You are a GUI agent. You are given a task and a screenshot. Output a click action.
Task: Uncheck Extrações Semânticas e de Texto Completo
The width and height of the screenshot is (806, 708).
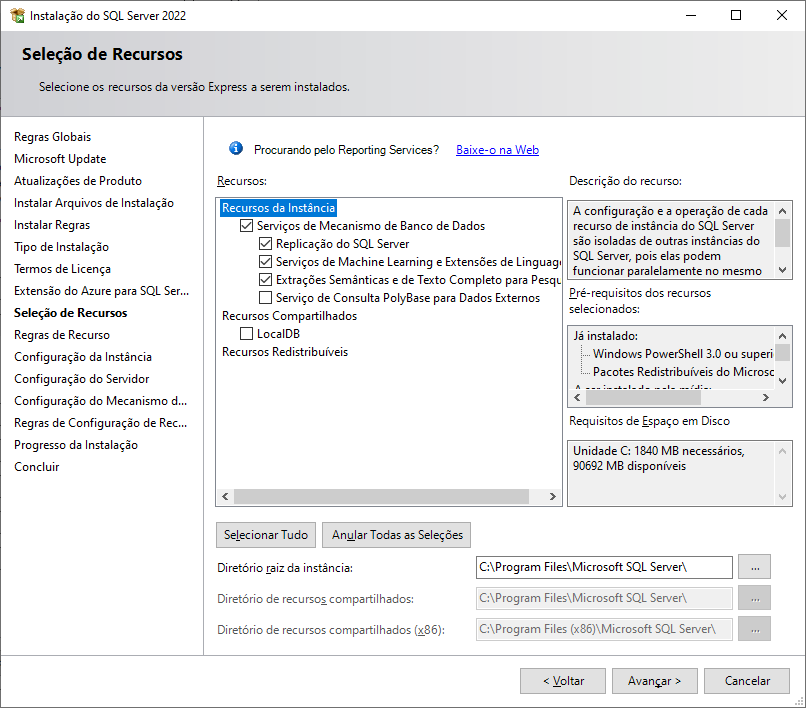(x=265, y=280)
